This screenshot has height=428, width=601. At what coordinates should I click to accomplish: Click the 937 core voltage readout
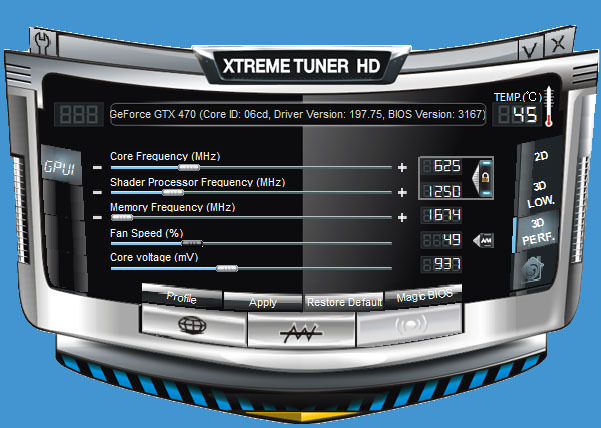(442, 264)
